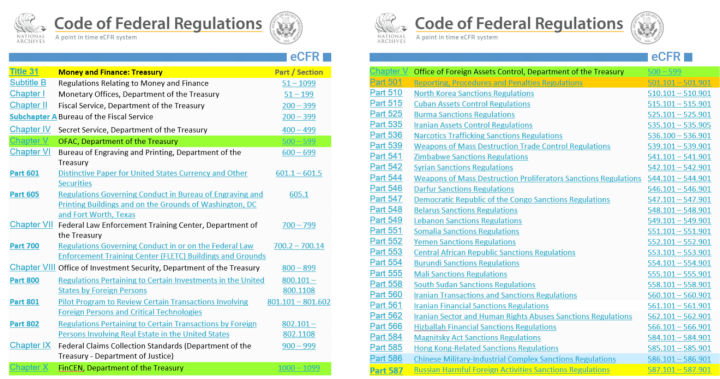Click the National Archives eagle logo on left page
720x379 pixels.
(30, 28)
